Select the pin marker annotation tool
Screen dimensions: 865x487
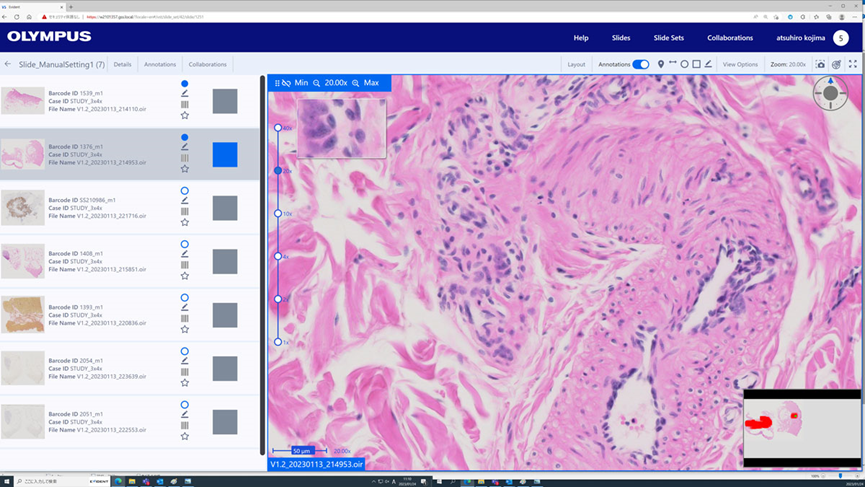click(661, 64)
